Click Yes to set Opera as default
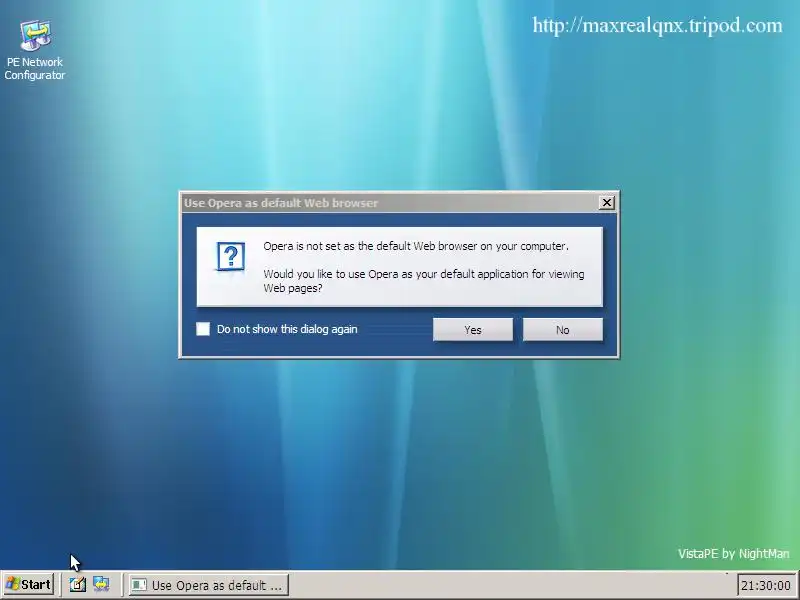800x600 pixels. (x=473, y=330)
